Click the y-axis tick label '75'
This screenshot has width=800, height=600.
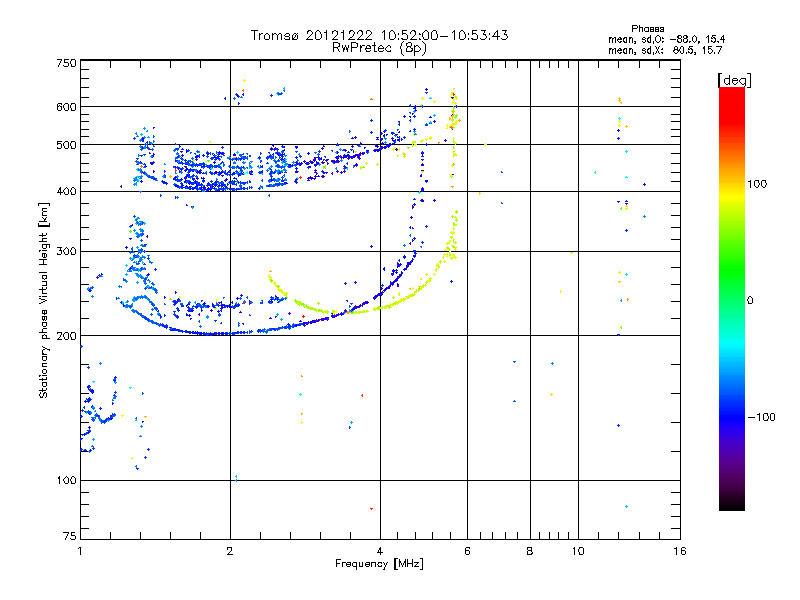tap(70, 536)
